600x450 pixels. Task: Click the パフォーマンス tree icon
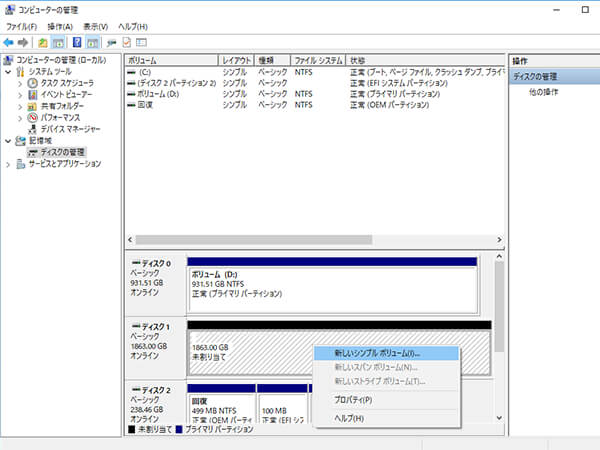coord(33,117)
